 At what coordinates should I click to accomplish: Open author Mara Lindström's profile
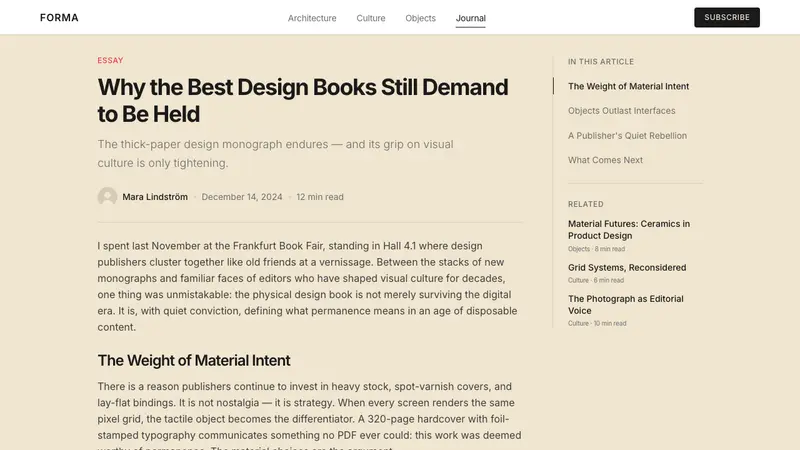155,197
